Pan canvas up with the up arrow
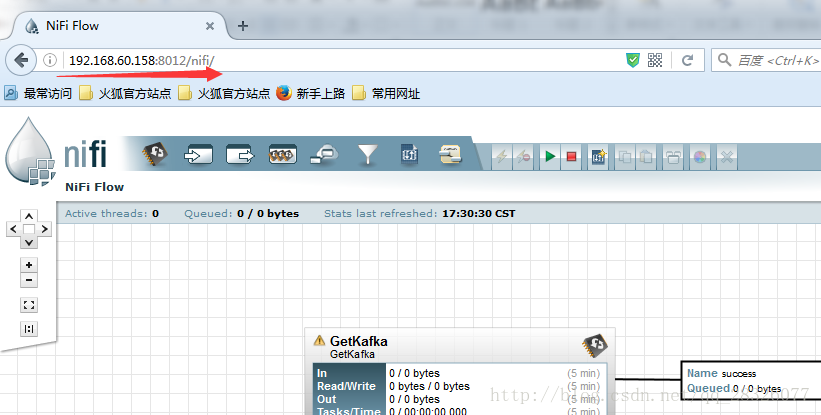 [x=29, y=216]
